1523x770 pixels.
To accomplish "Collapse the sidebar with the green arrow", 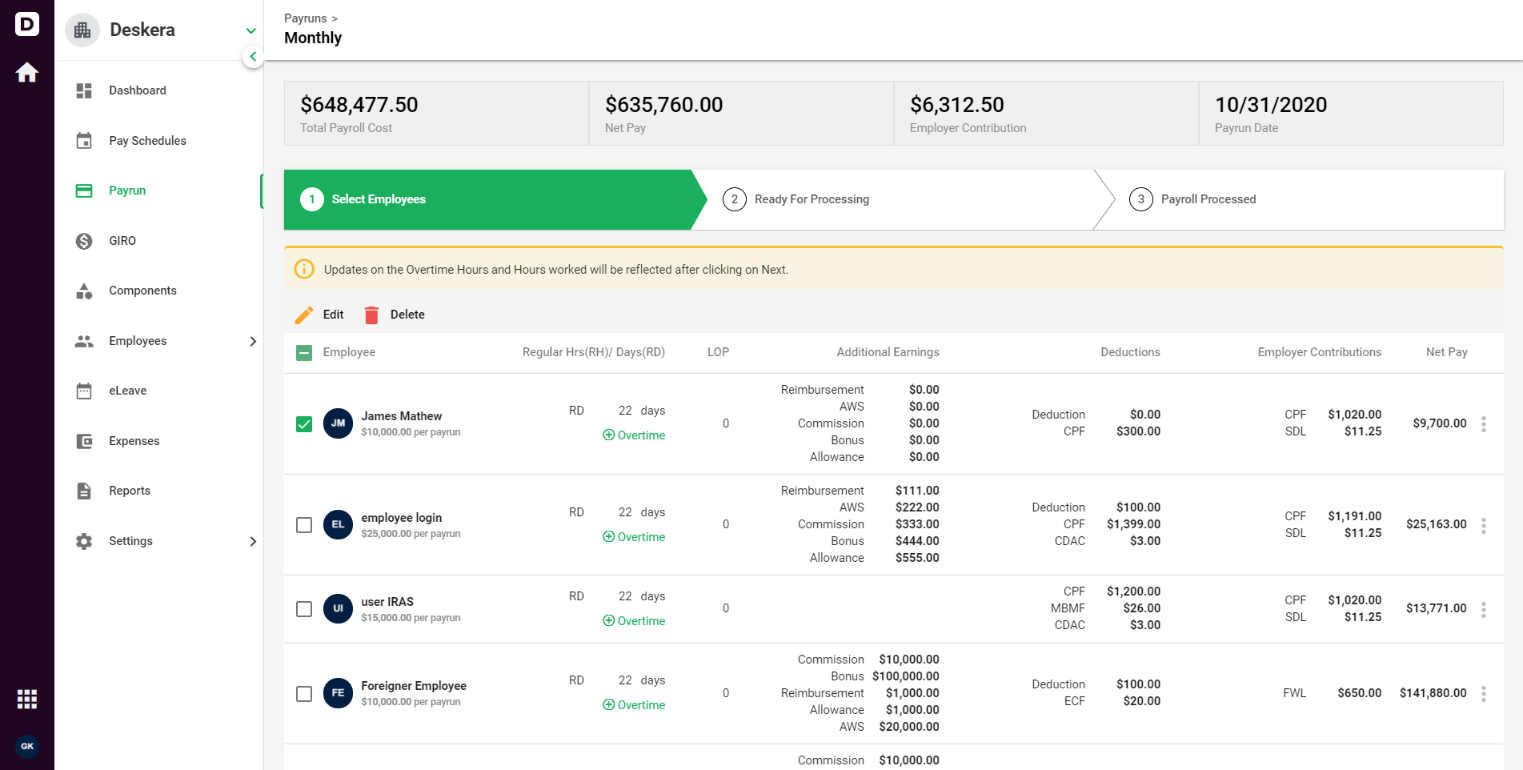I will 253,57.
